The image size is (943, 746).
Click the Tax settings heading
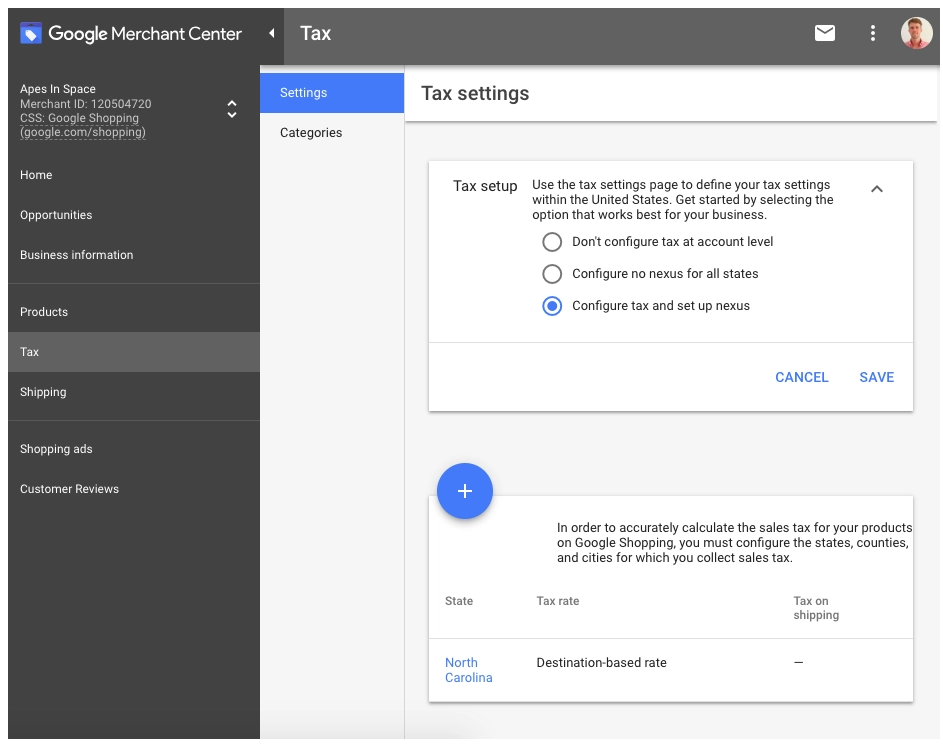(x=475, y=93)
